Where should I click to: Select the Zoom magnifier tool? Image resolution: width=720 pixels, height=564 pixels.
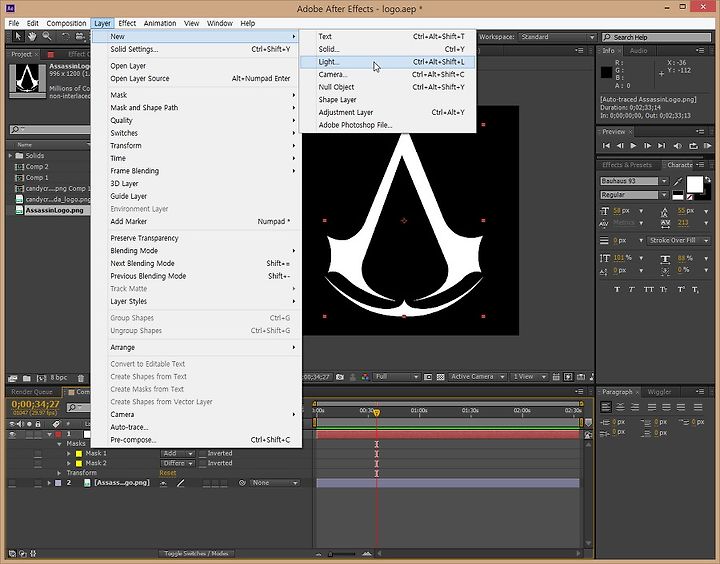(47, 36)
